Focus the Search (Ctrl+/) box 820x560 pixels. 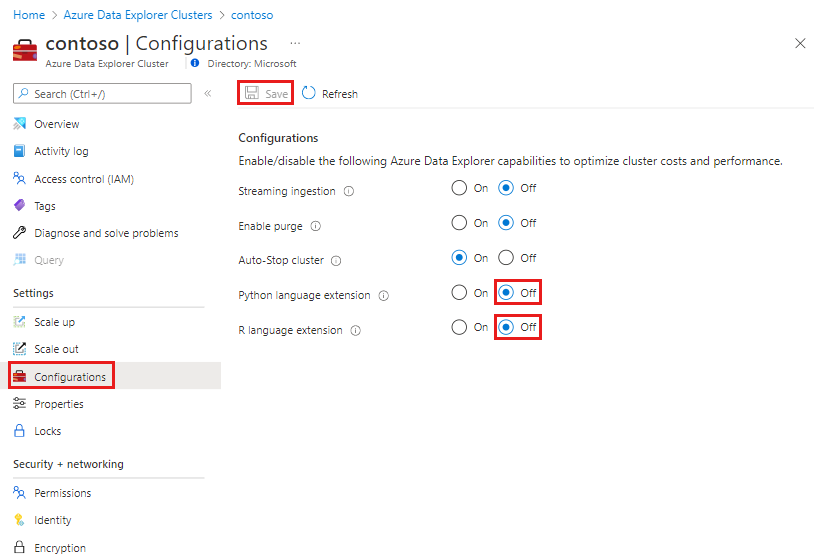(102, 93)
